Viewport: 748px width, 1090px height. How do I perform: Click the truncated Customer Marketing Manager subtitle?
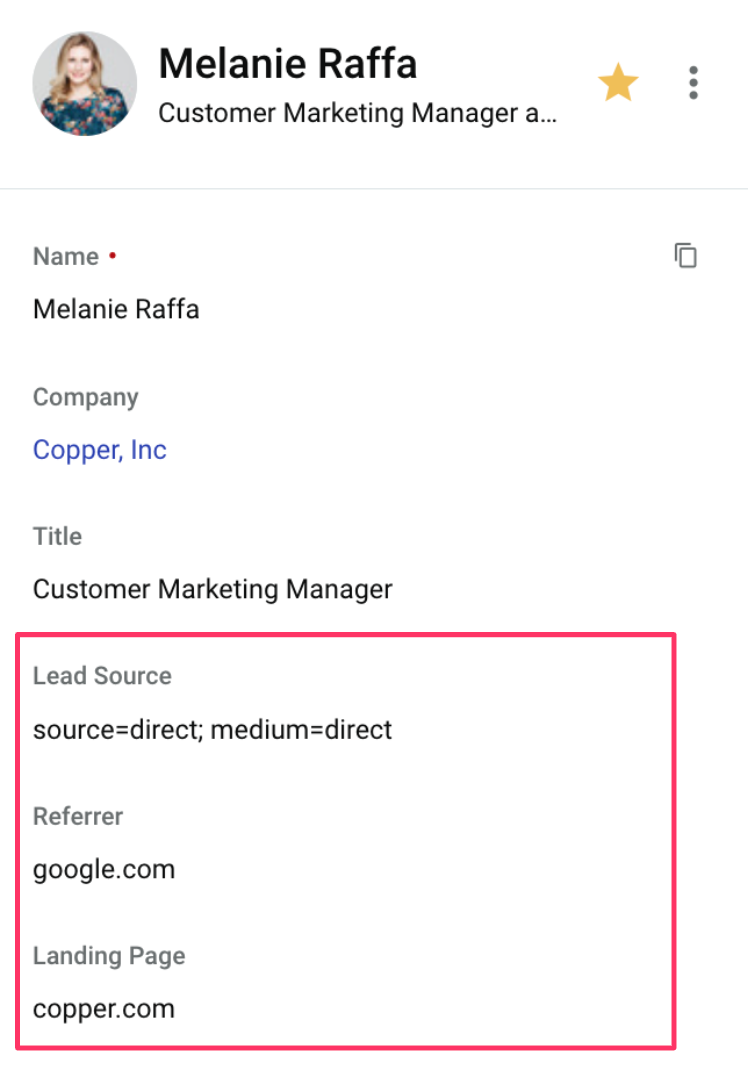coord(357,113)
